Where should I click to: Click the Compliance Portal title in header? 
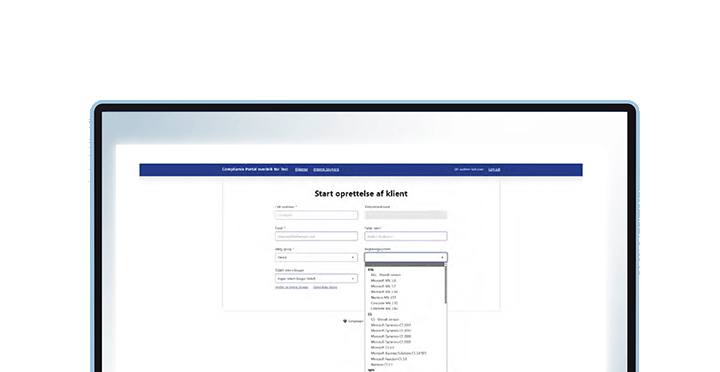(x=255, y=169)
